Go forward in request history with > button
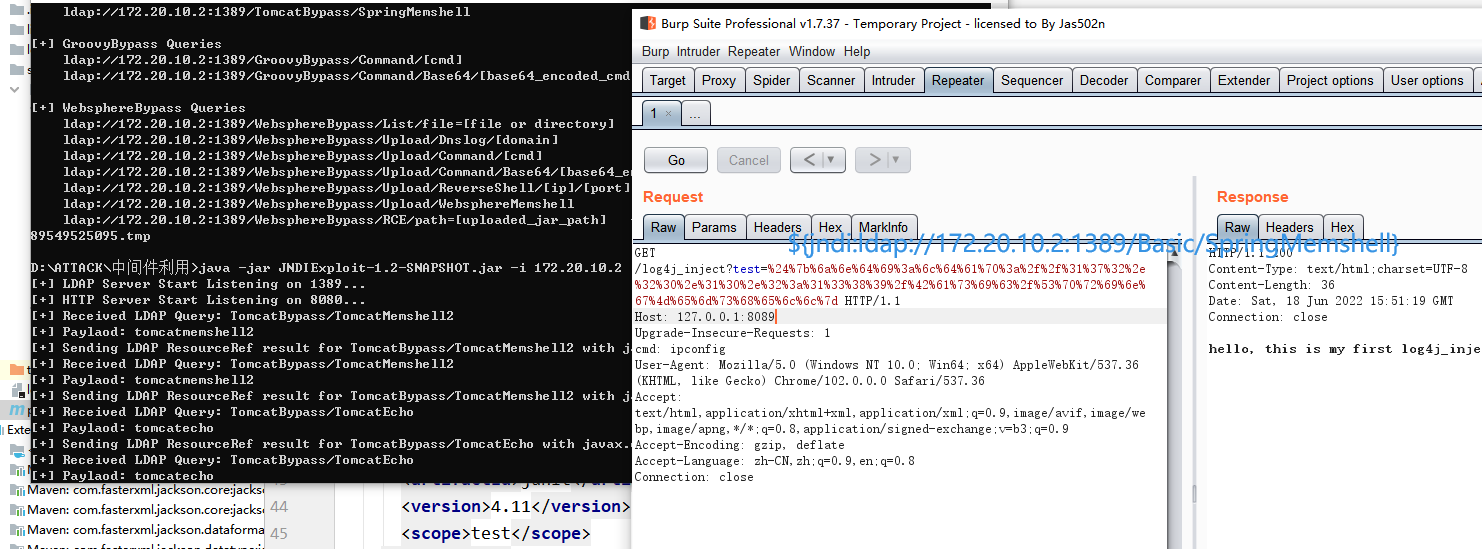 (x=873, y=160)
